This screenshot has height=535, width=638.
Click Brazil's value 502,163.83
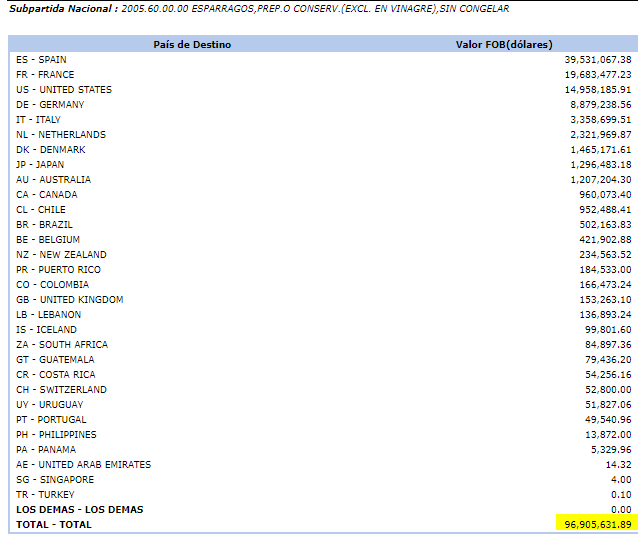point(605,225)
